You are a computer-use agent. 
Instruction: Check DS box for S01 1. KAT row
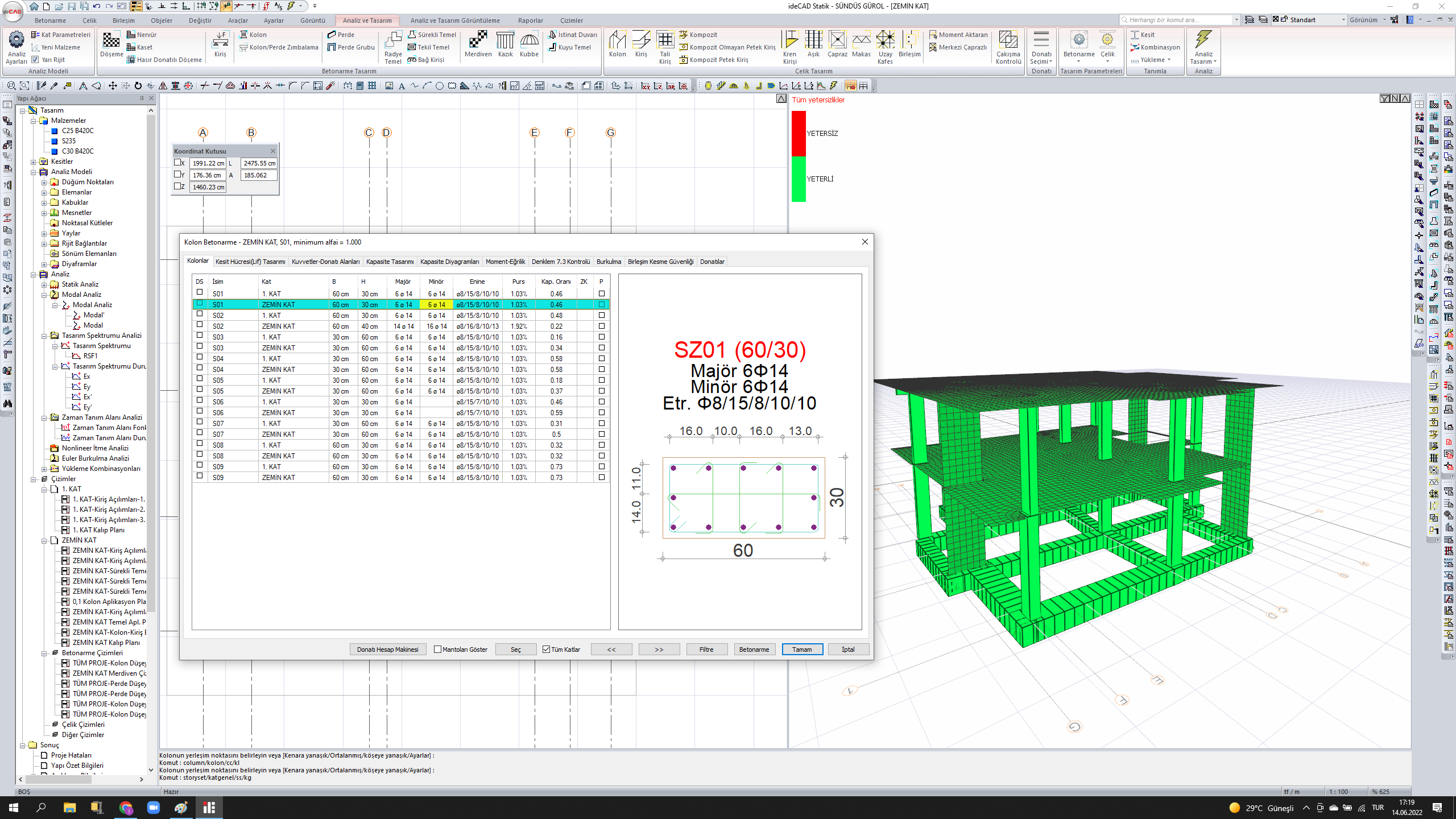coord(200,293)
